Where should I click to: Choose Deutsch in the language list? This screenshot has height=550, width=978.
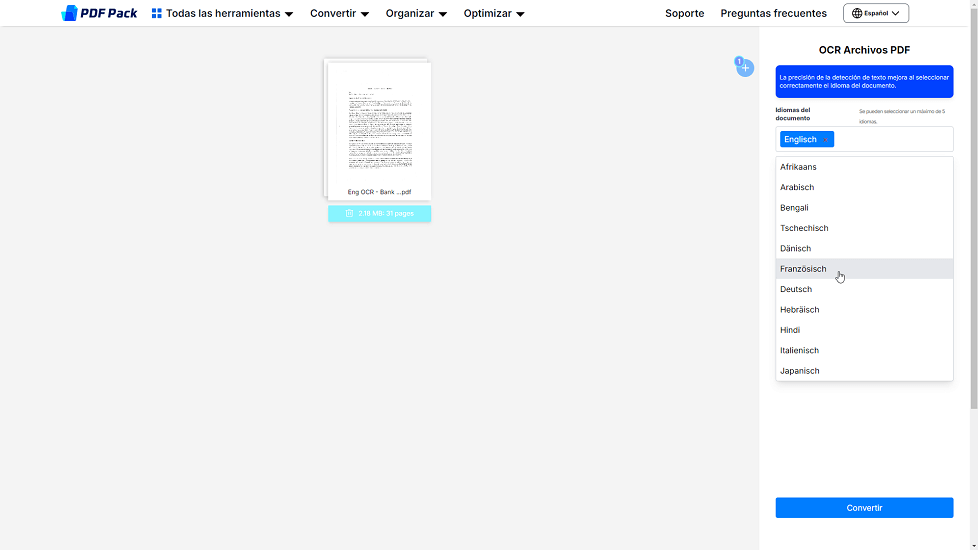[x=796, y=289]
